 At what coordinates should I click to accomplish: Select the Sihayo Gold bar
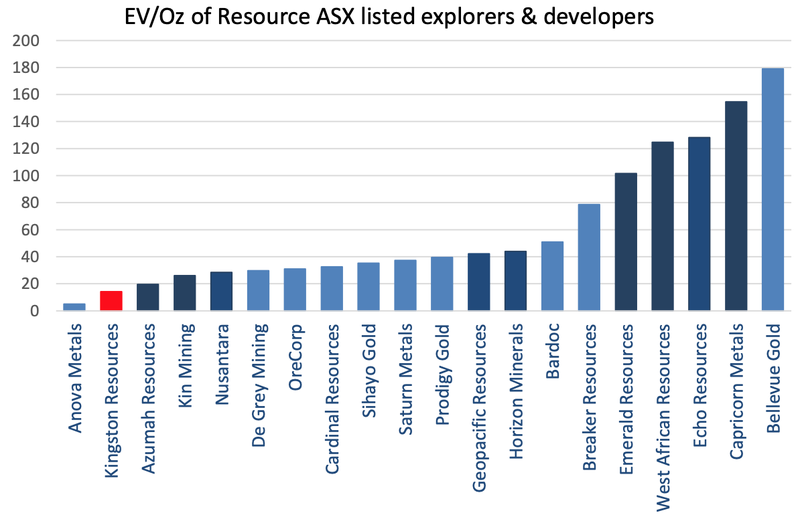368,286
